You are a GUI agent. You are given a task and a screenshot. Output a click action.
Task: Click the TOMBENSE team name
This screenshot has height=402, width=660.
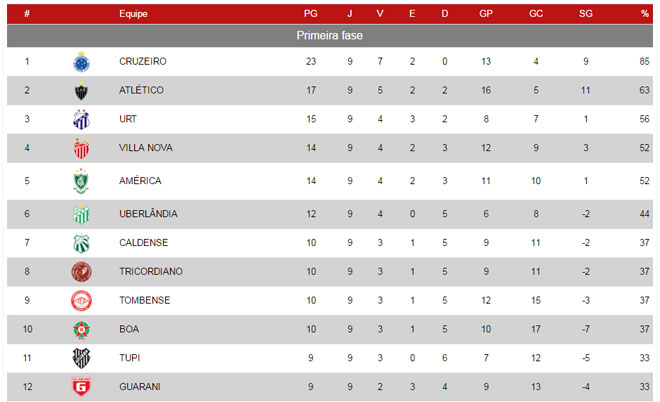[x=145, y=300]
